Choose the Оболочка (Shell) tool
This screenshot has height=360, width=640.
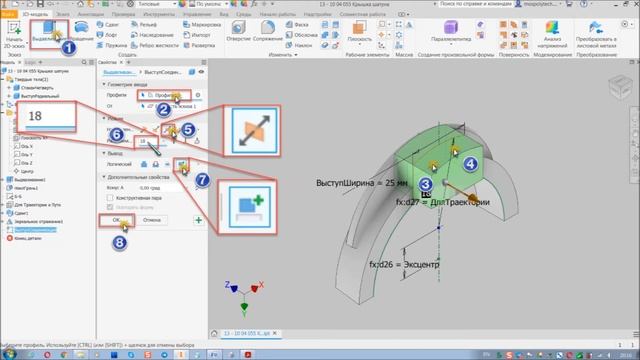(x=301, y=35)
